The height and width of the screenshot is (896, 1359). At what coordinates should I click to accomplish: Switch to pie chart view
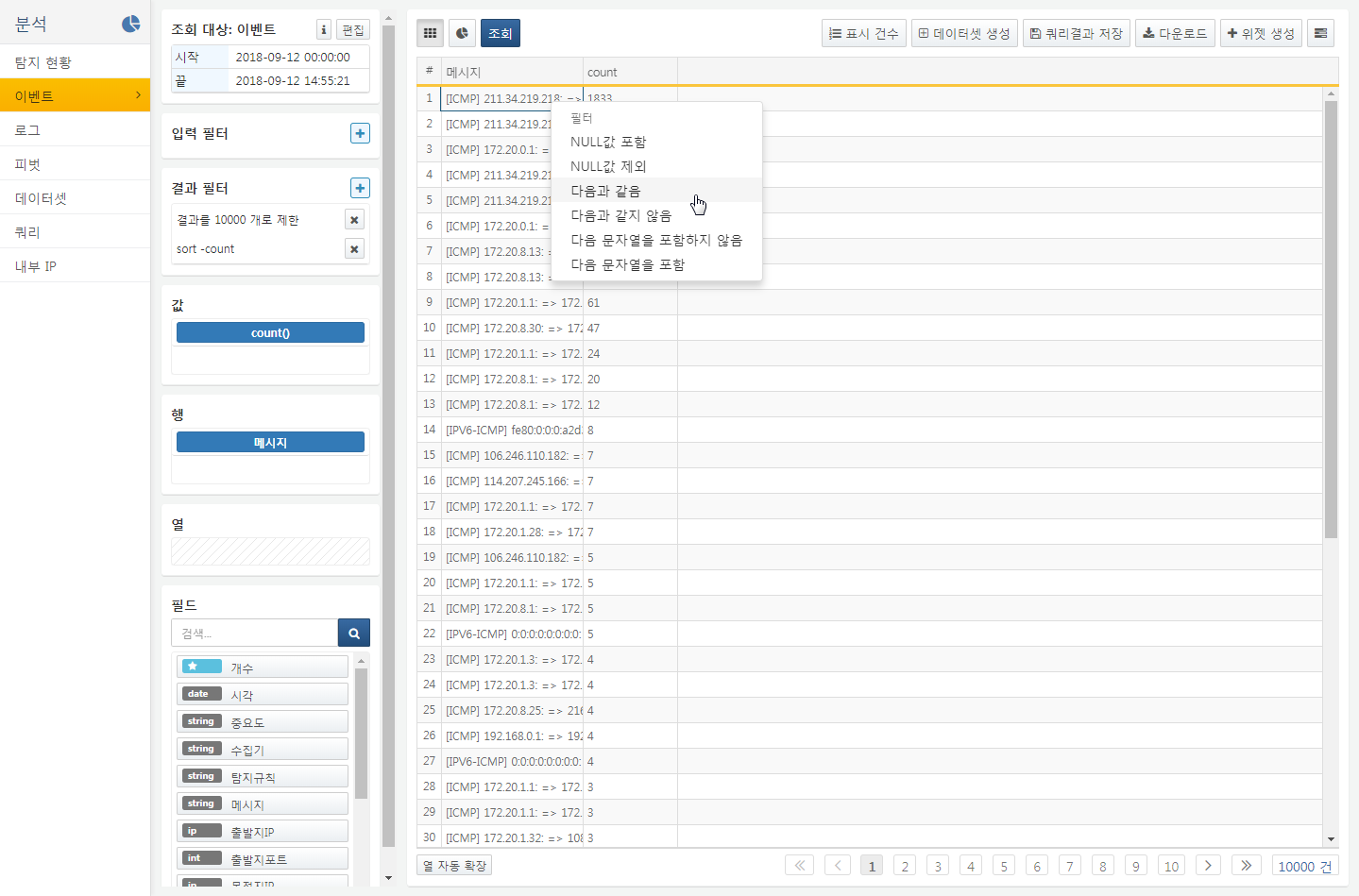[x=462, y=33]
